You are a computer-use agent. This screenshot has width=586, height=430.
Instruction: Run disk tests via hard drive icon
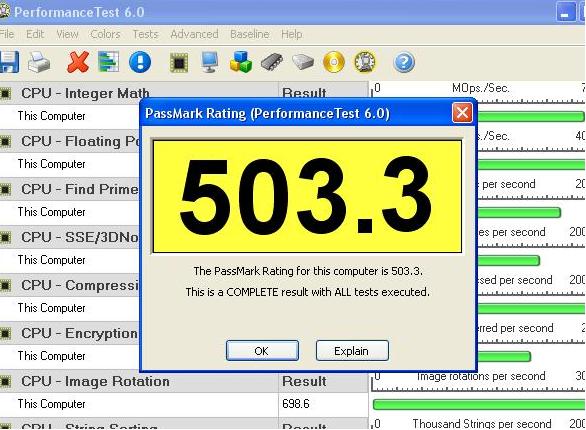(x=303, y=62)
